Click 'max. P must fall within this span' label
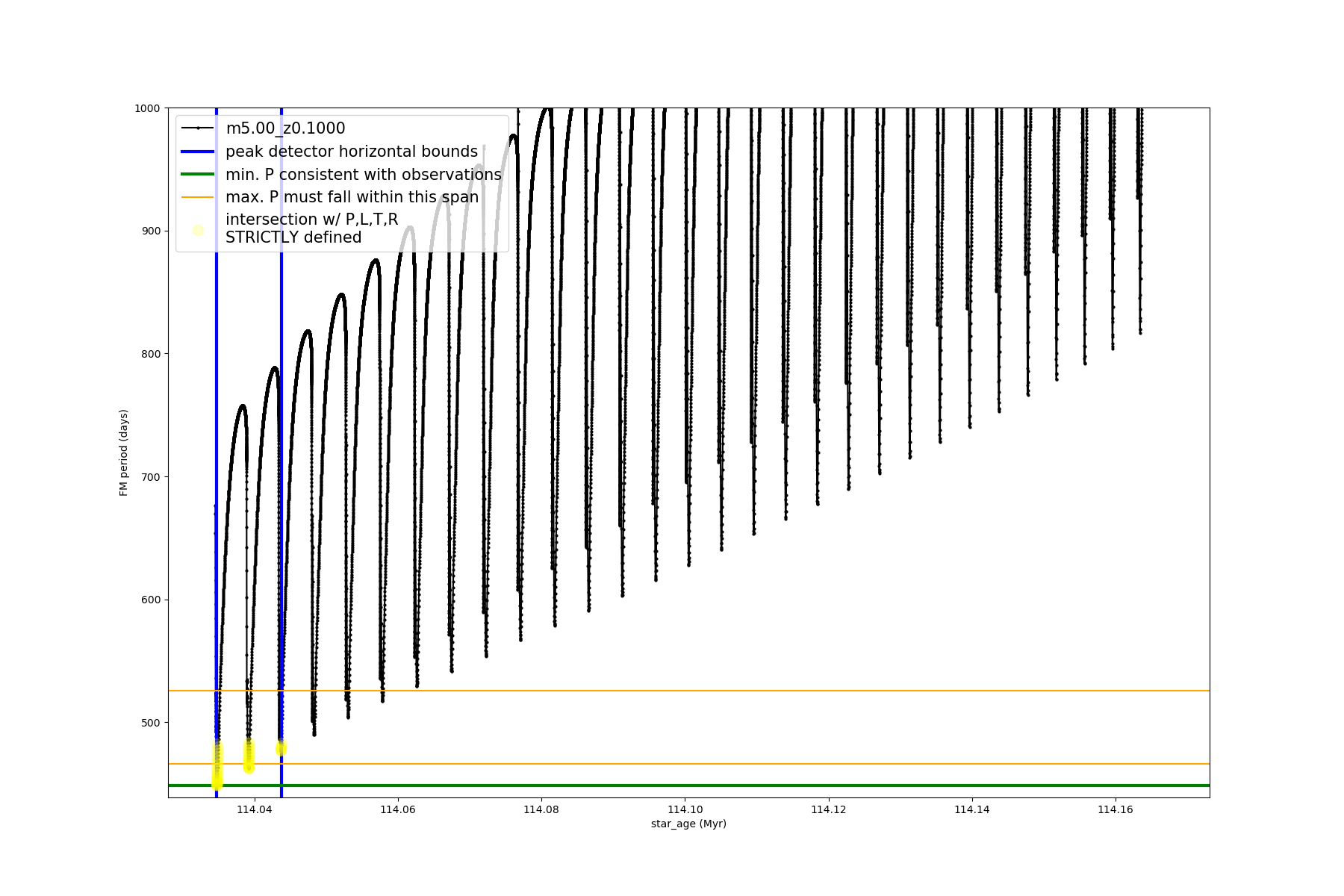Viewport: 1344px width, 896px height. click(352, 197)
